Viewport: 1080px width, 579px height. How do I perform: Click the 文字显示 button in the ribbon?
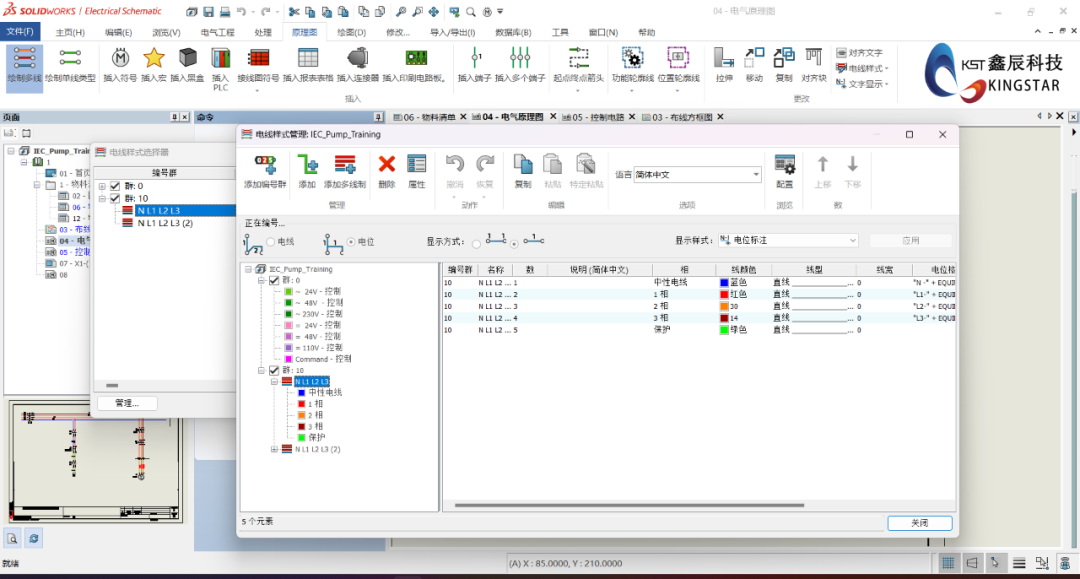coord(862,83)
